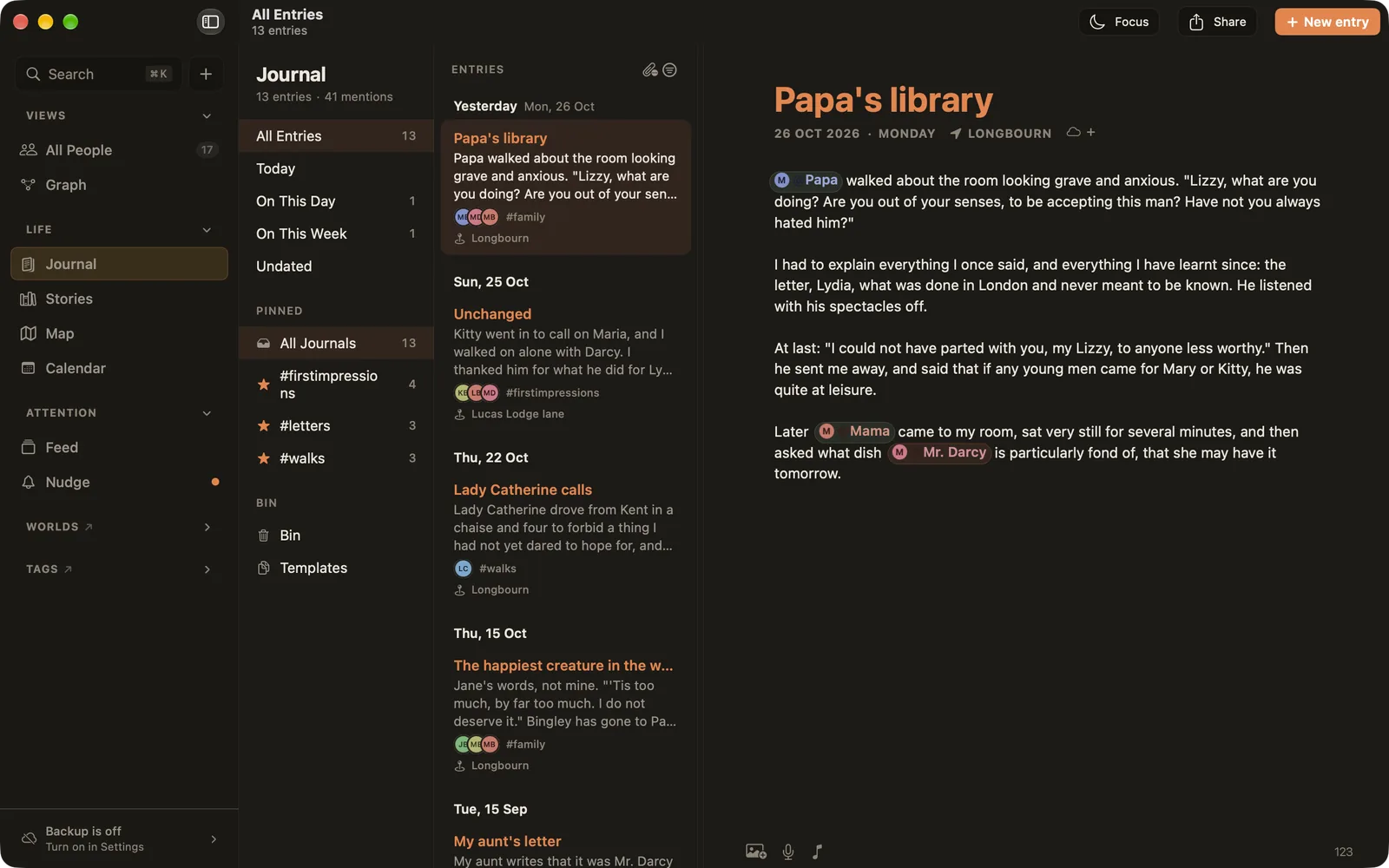Open the Calendar section

(119, 368)
